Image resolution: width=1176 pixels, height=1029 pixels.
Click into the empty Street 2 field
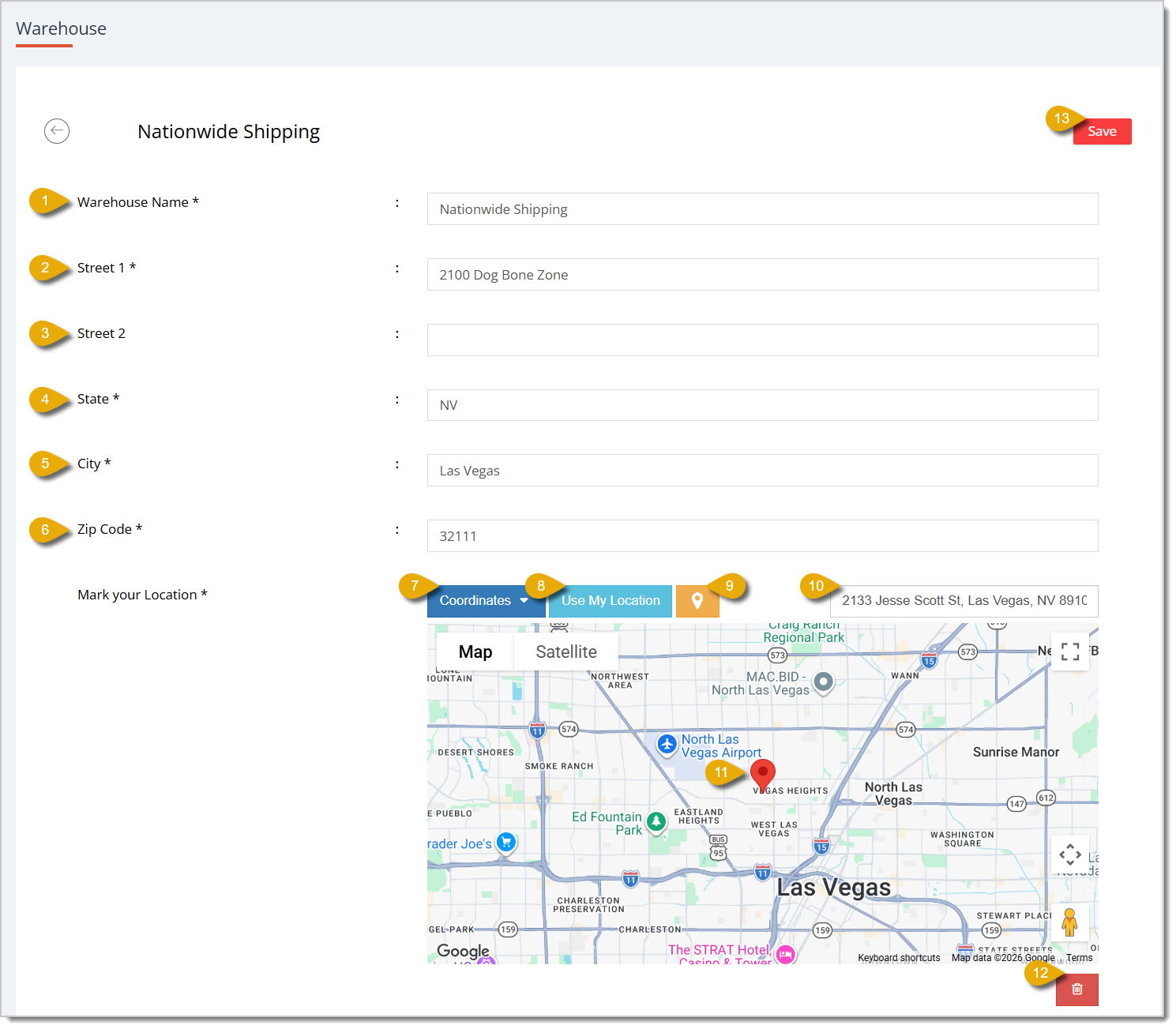tap(762, 340)
